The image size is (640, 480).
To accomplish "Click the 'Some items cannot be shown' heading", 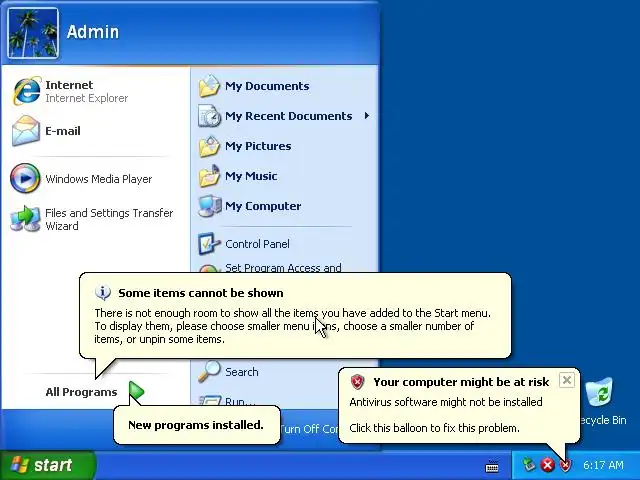I will (x=201, y=293).
